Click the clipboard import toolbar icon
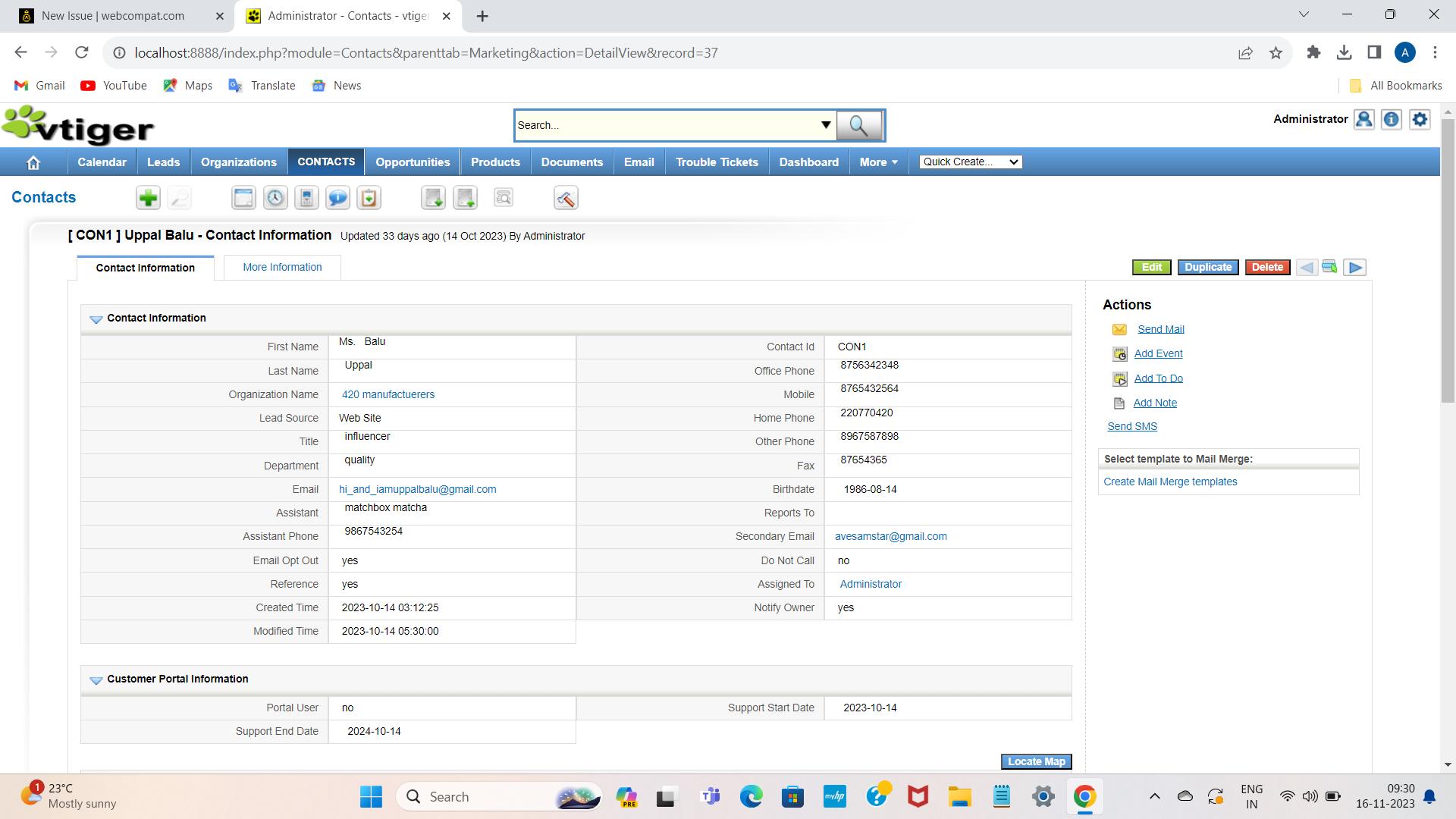This screenshot has height=819, width=1456. 369,198
